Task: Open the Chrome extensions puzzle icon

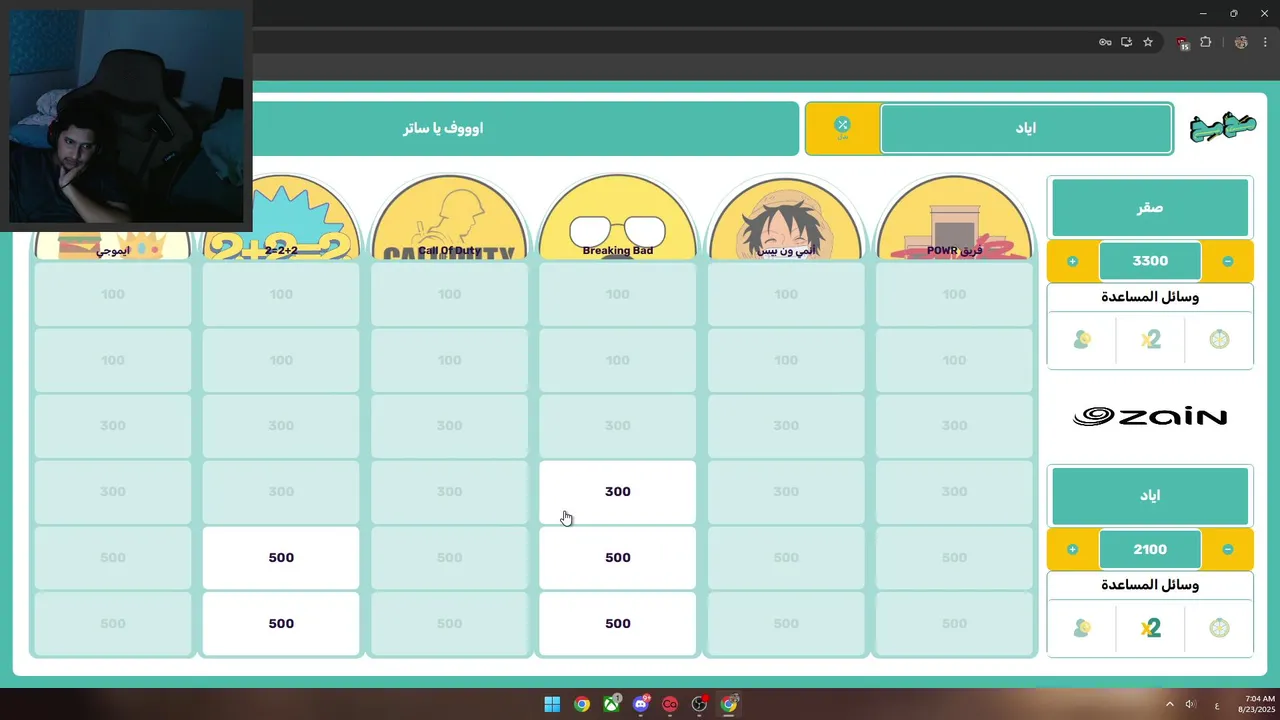Action: pos(1205,42)
